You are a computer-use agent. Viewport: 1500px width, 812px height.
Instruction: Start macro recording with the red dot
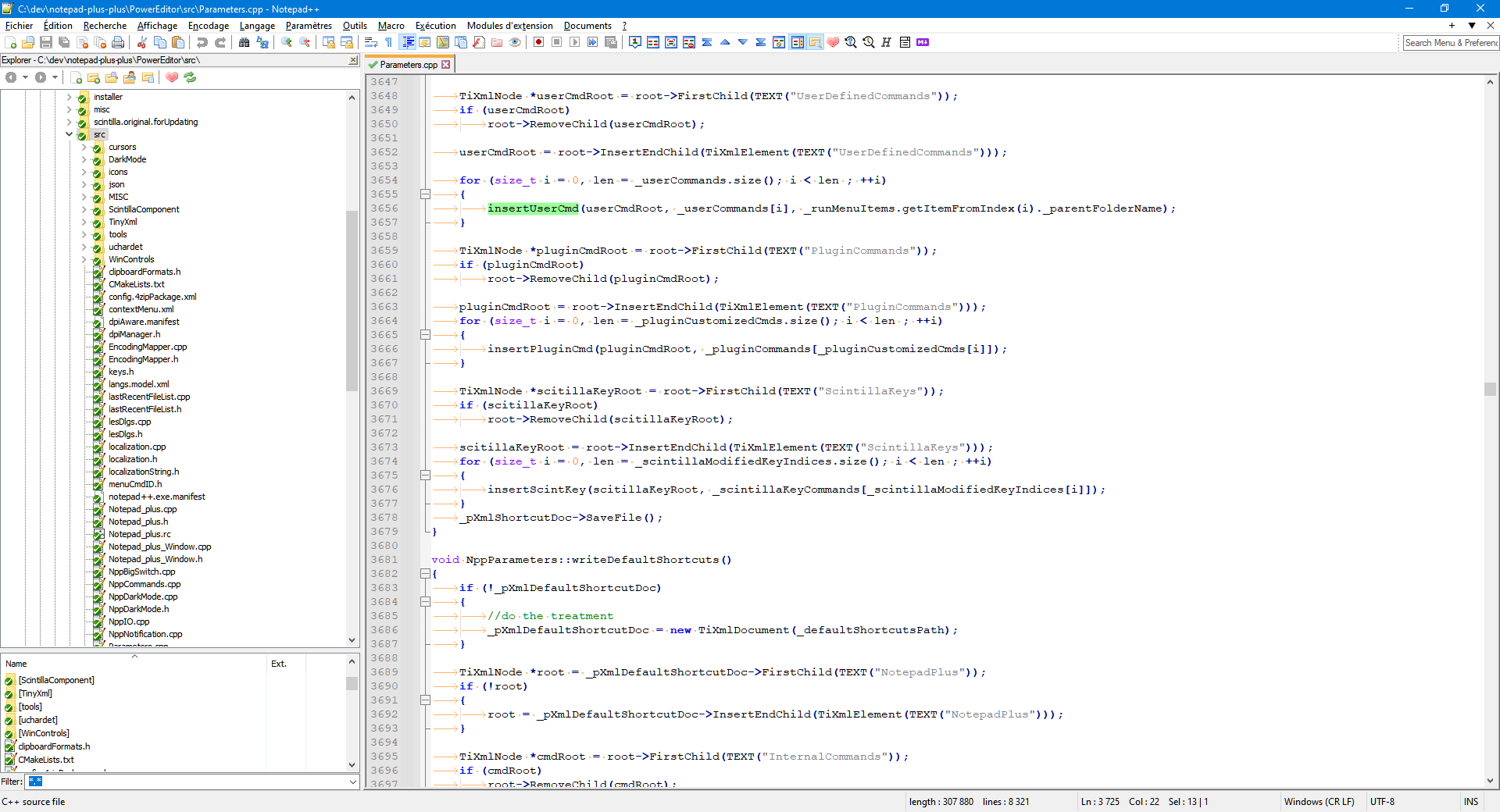[539, 42]
